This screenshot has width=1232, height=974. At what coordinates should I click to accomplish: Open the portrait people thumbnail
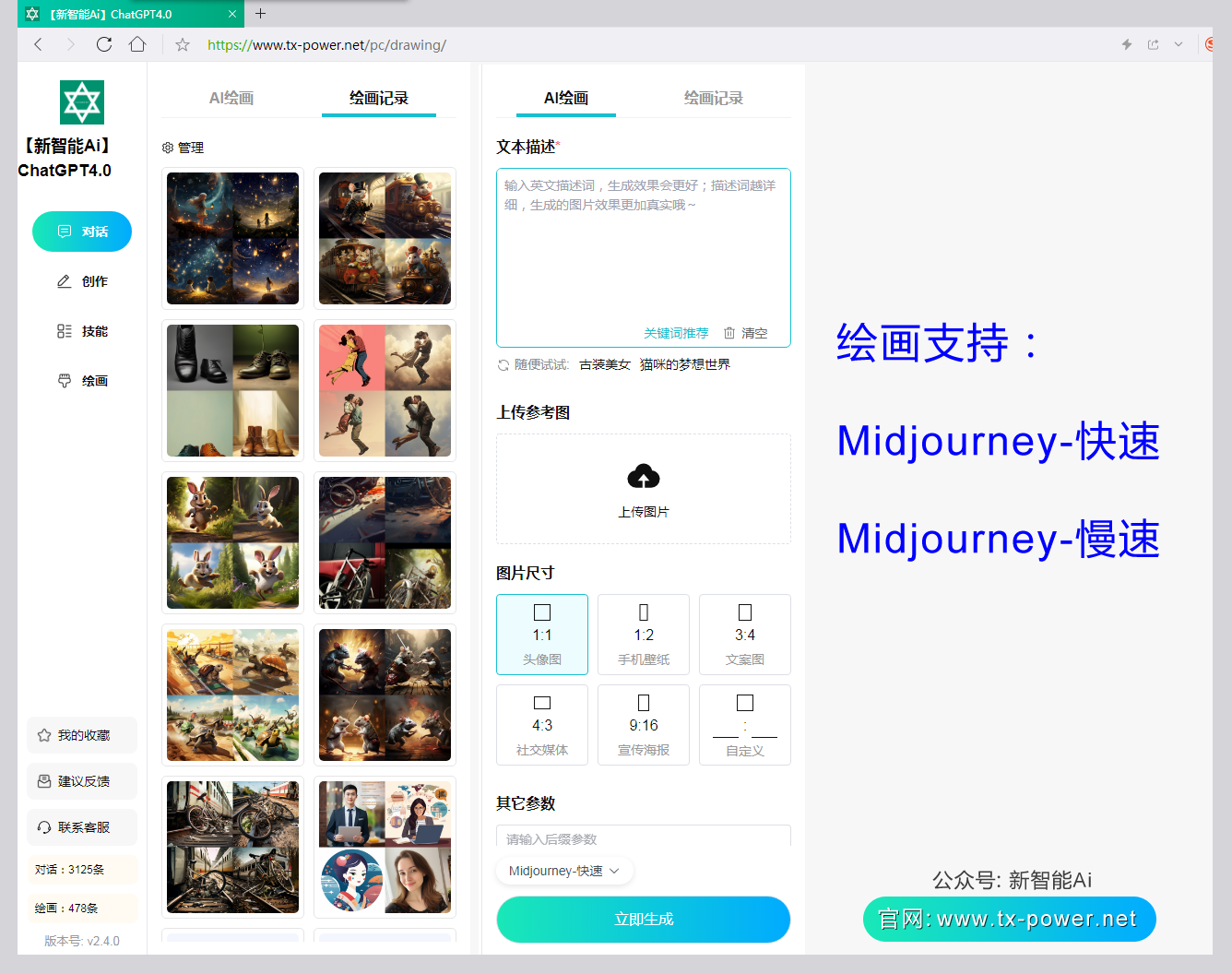click(x=385, y=847)
